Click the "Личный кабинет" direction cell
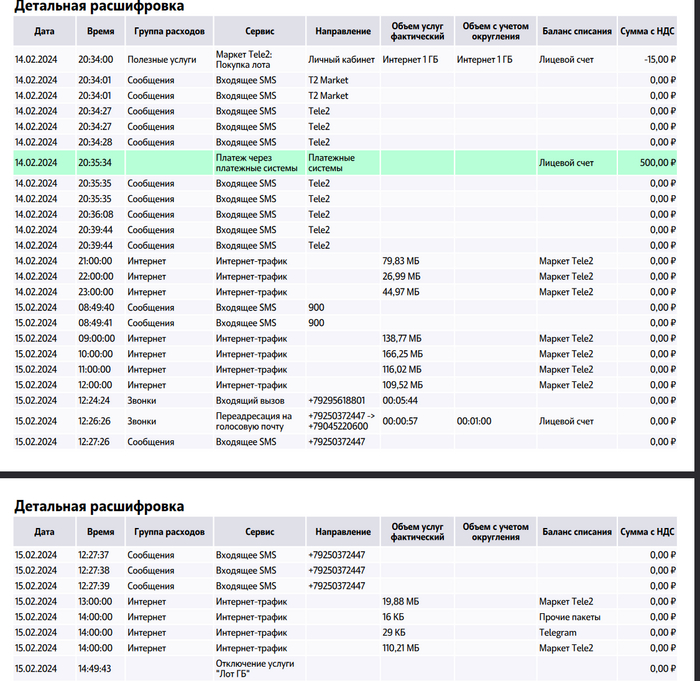The width and height of the screenshot is (700, 681). [341, 60]
